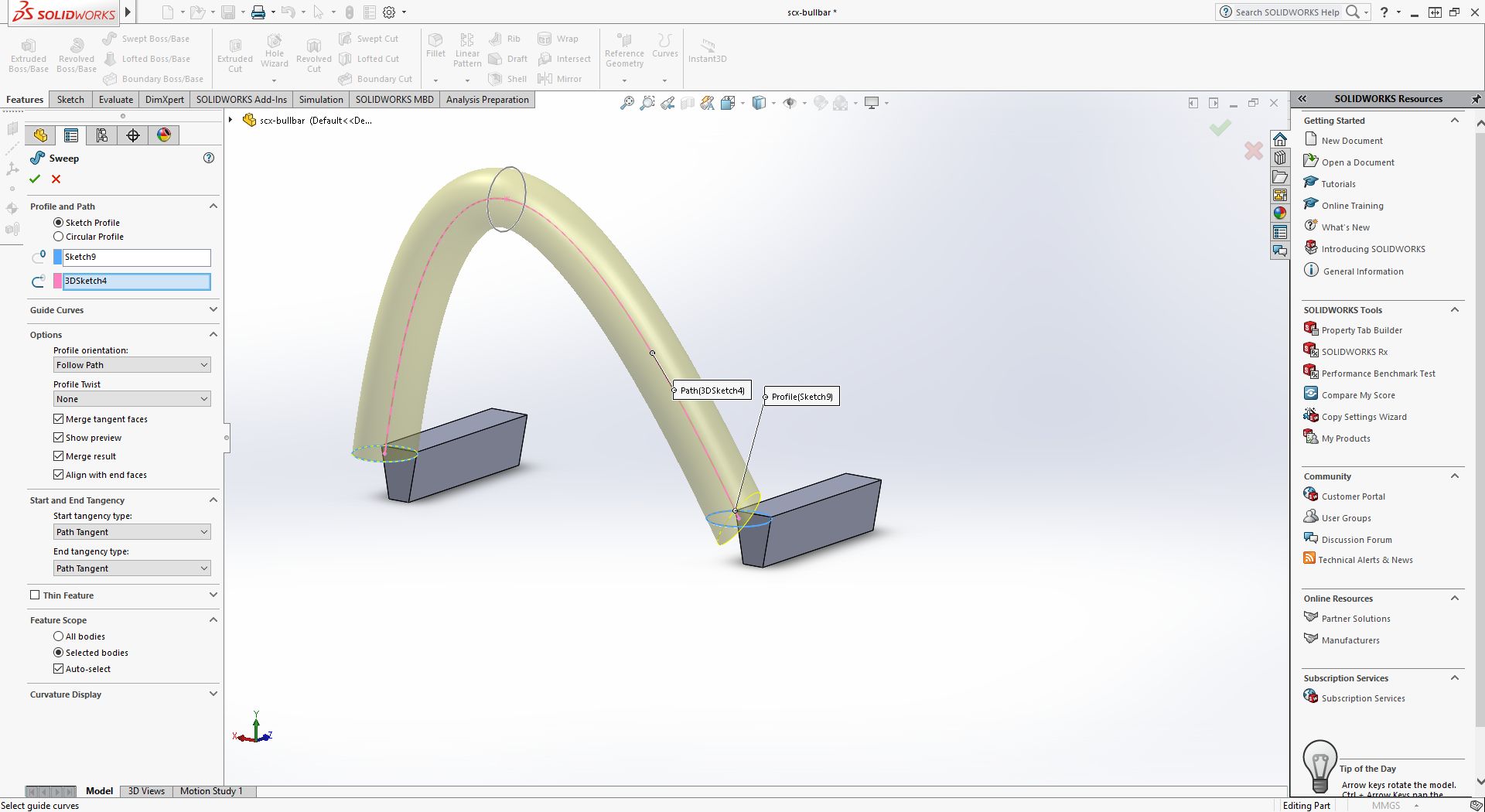Uncheck Merge tangent faces option

[x=59, y=418]
